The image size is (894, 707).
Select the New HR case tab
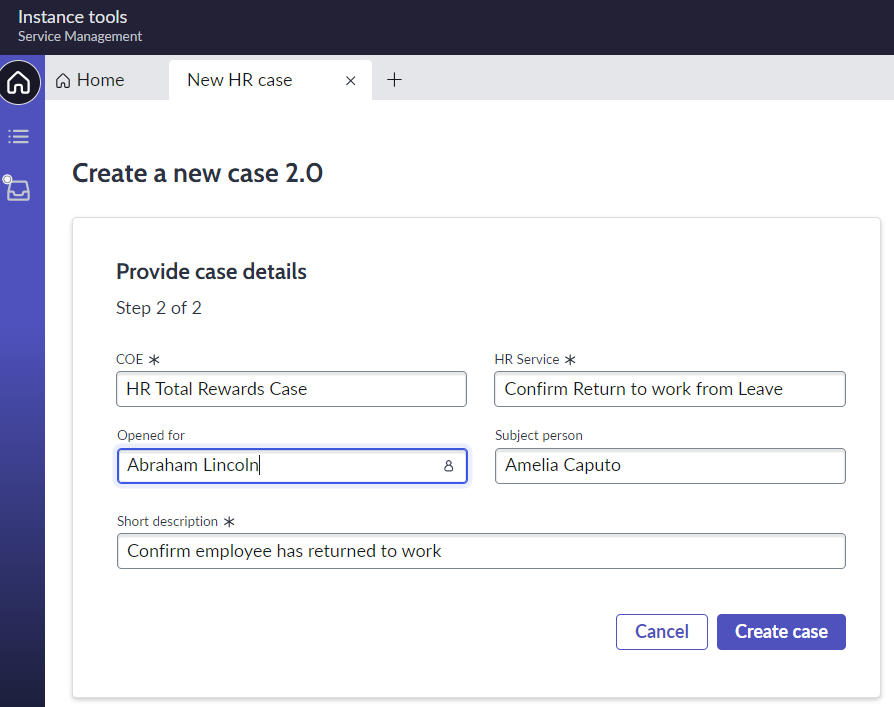242,79
